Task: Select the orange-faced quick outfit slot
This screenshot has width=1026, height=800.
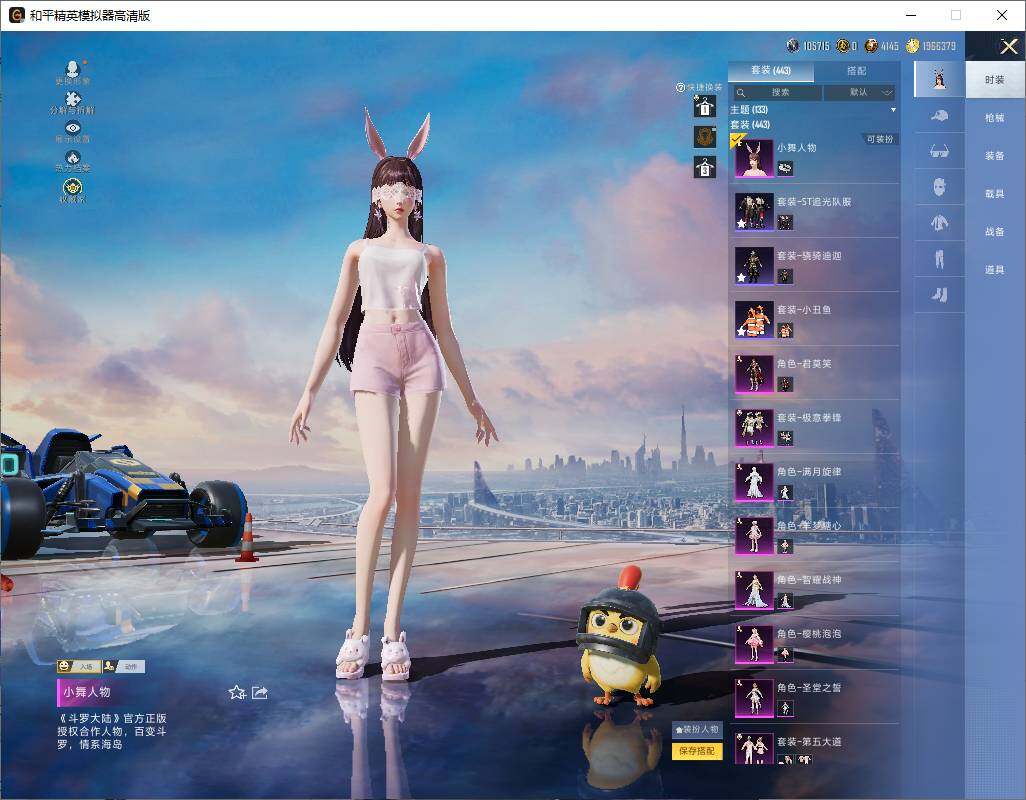Action: [705, 137]
